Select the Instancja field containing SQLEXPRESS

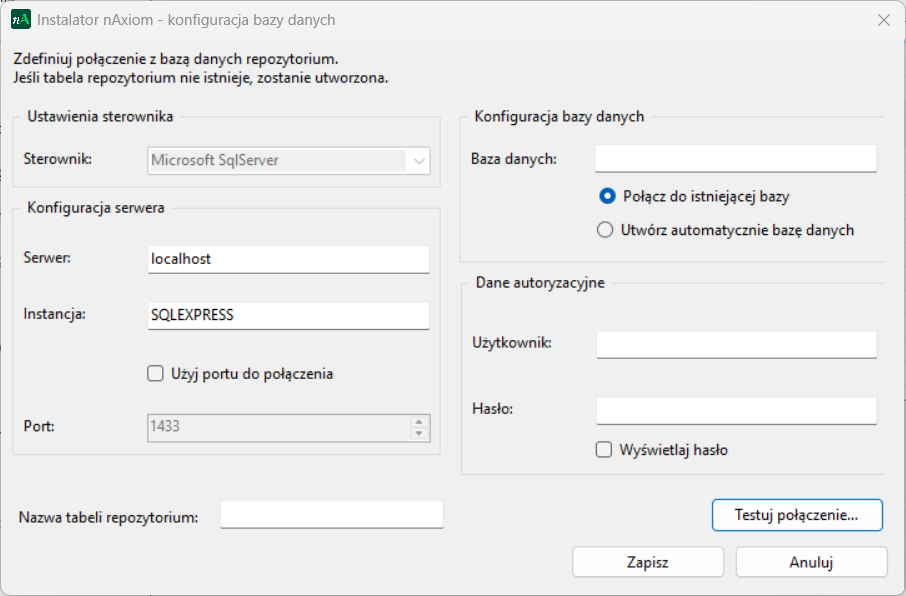click(x=288, y=315)
